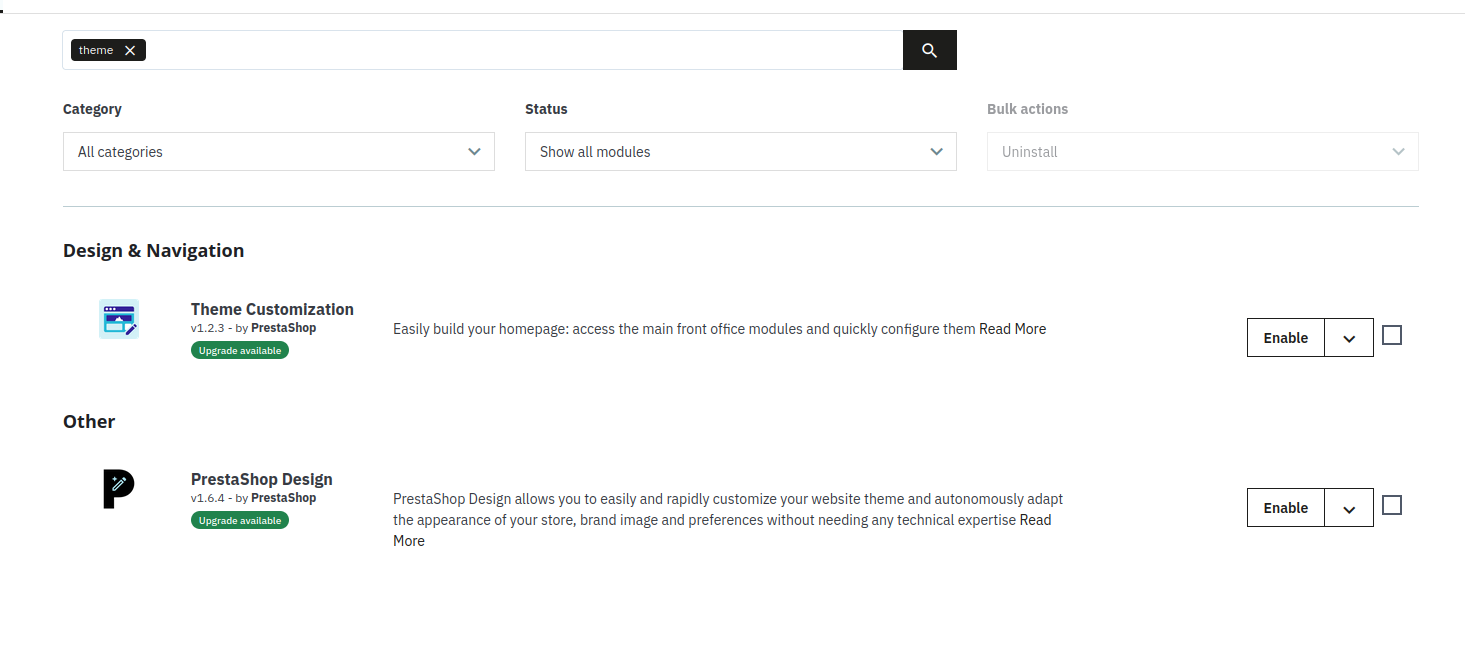Click the Theme Customization module title
The height and width of the screenshot is (658, 1465).
pyautogui.click(x=272, y=309)
